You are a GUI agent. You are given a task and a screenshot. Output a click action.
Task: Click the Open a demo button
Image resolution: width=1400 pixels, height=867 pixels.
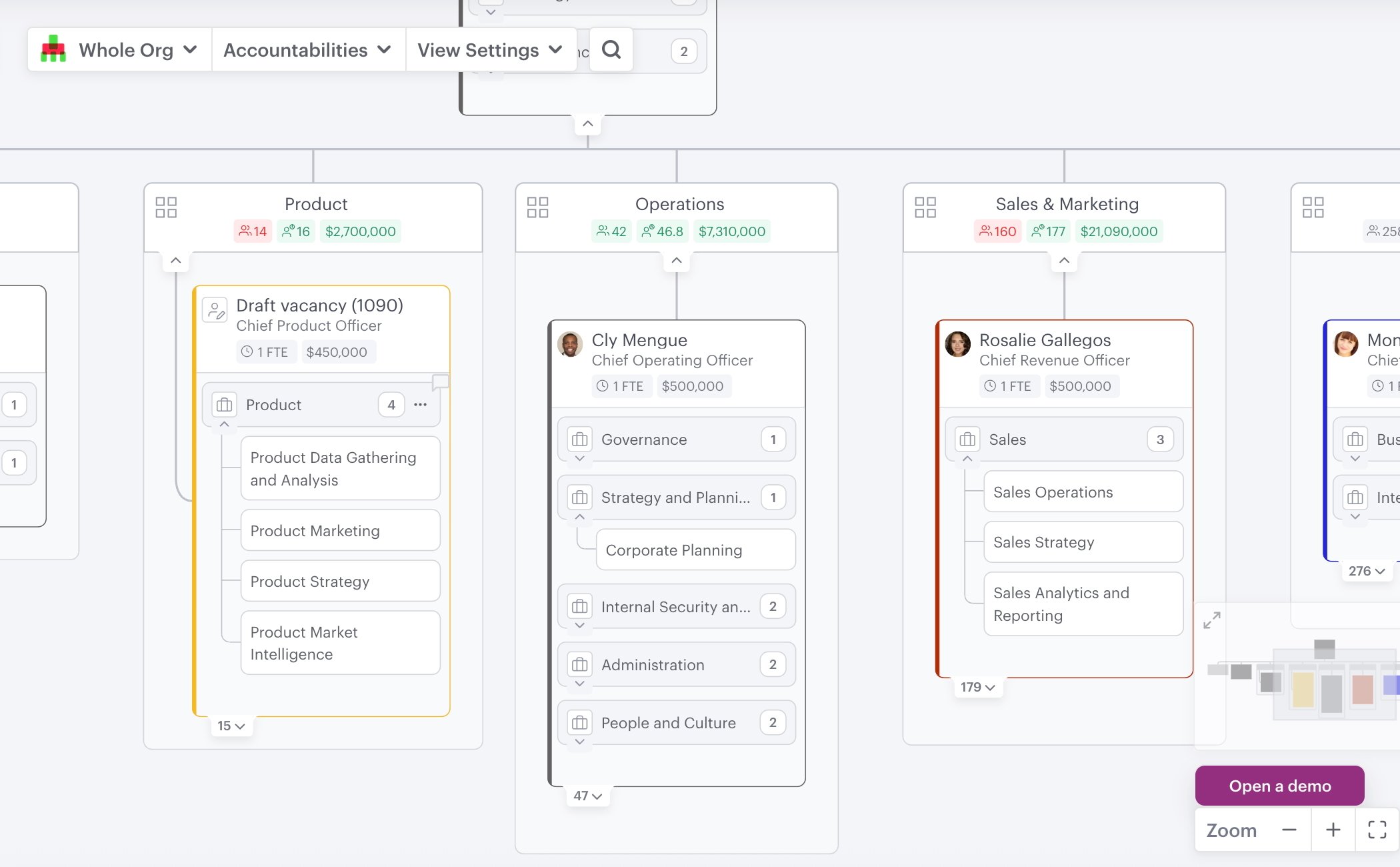[x=1279, y=785]
